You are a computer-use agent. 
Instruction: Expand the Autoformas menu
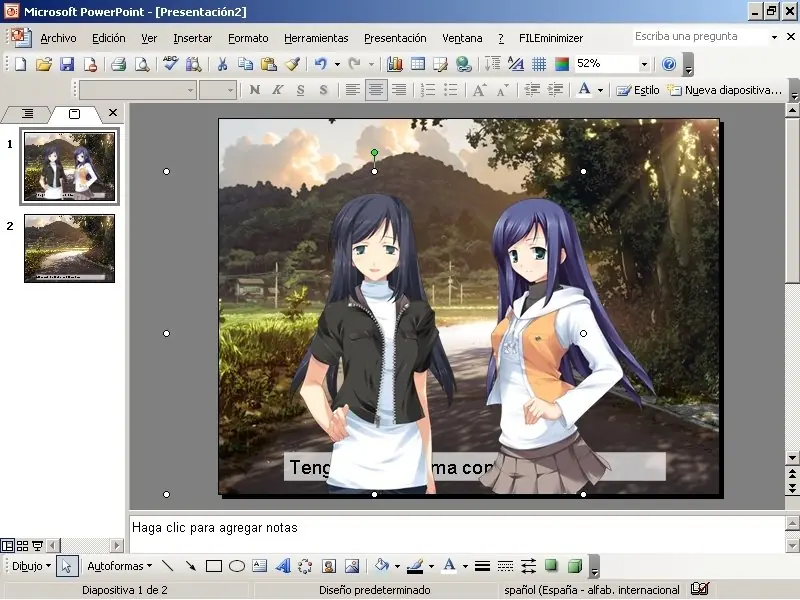pyautogui.click(x=119, y=566)
